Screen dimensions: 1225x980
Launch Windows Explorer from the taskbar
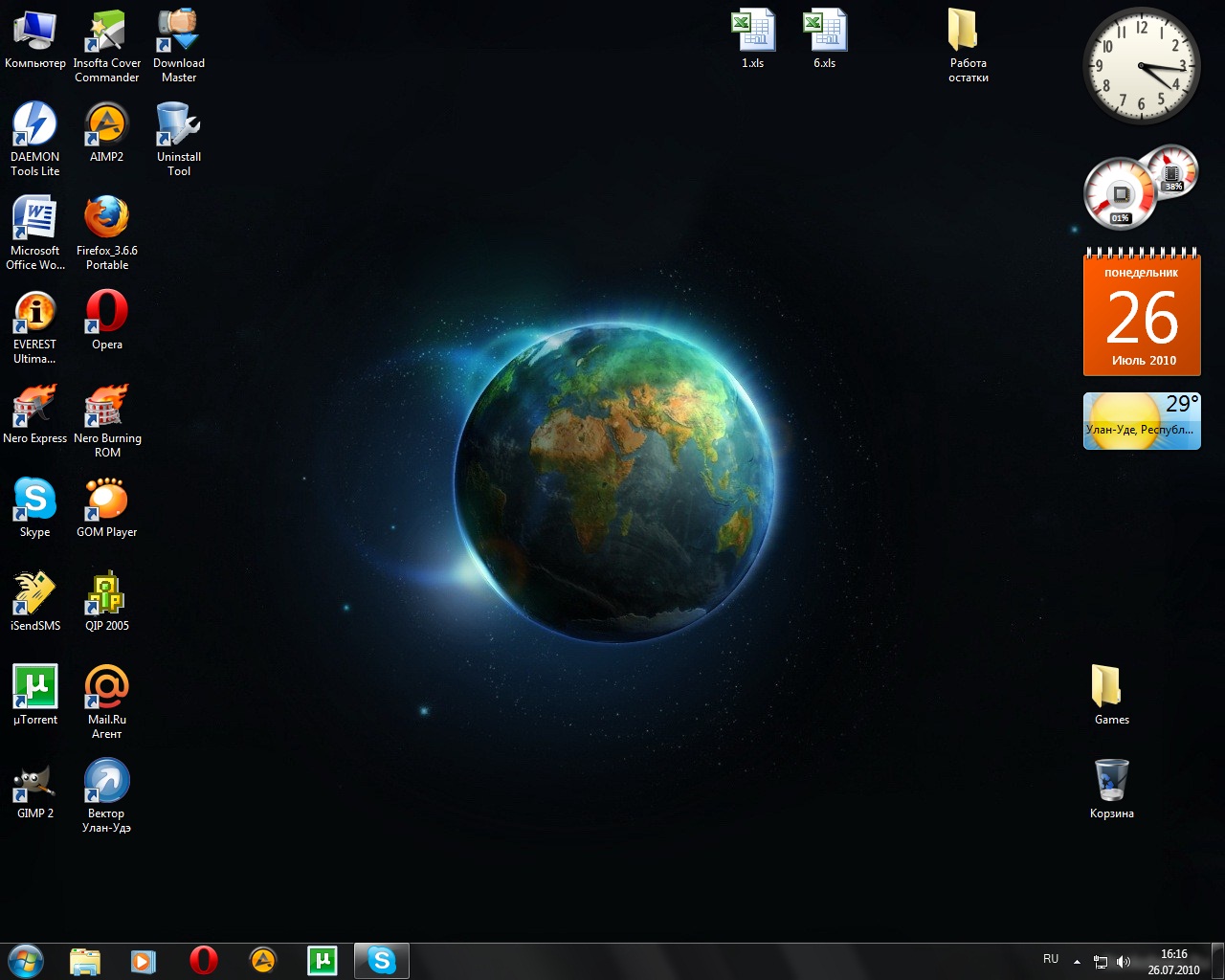click(85, 960)
